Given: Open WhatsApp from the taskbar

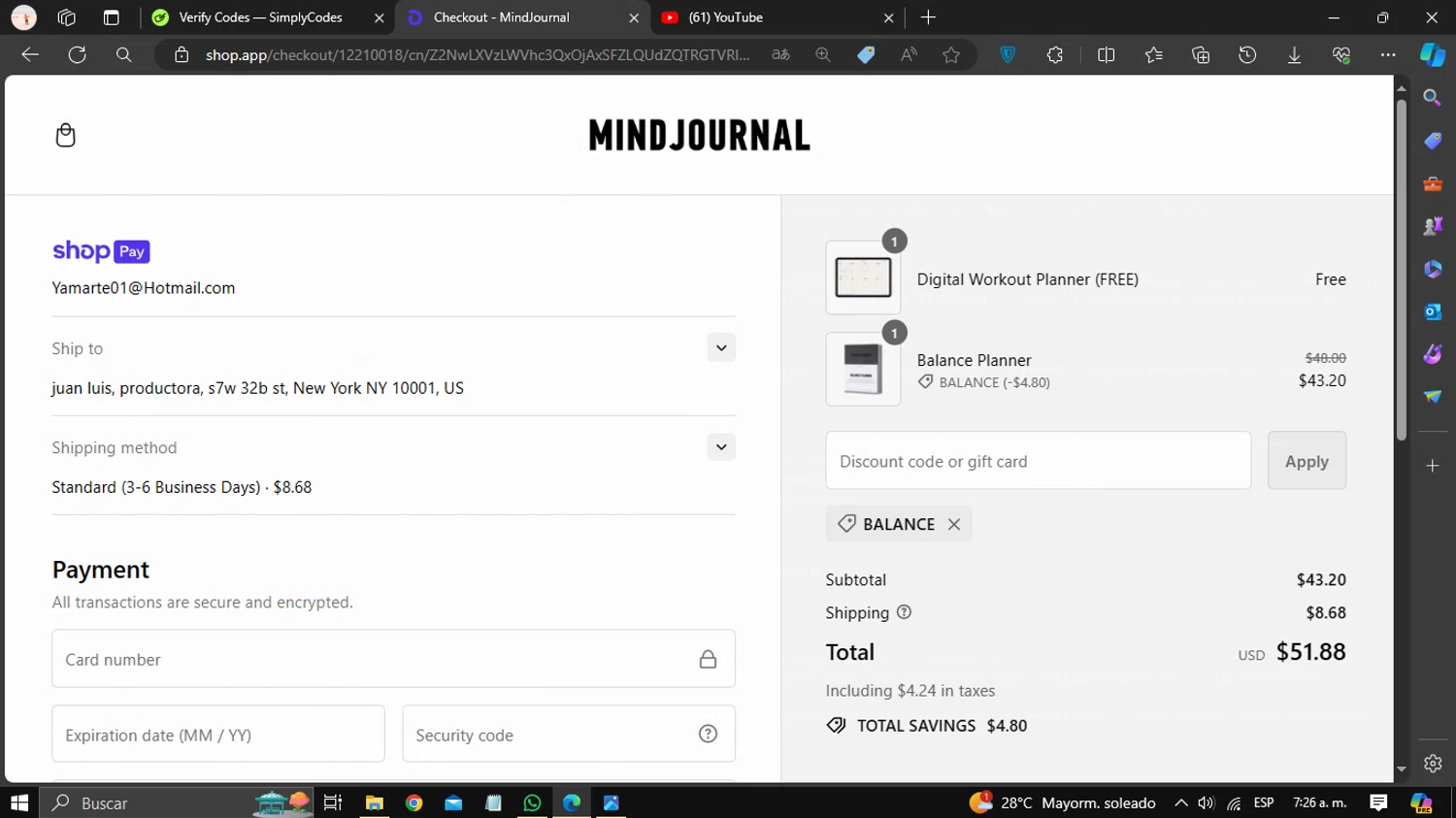Looking at the screenshot, I should [532, 802].
